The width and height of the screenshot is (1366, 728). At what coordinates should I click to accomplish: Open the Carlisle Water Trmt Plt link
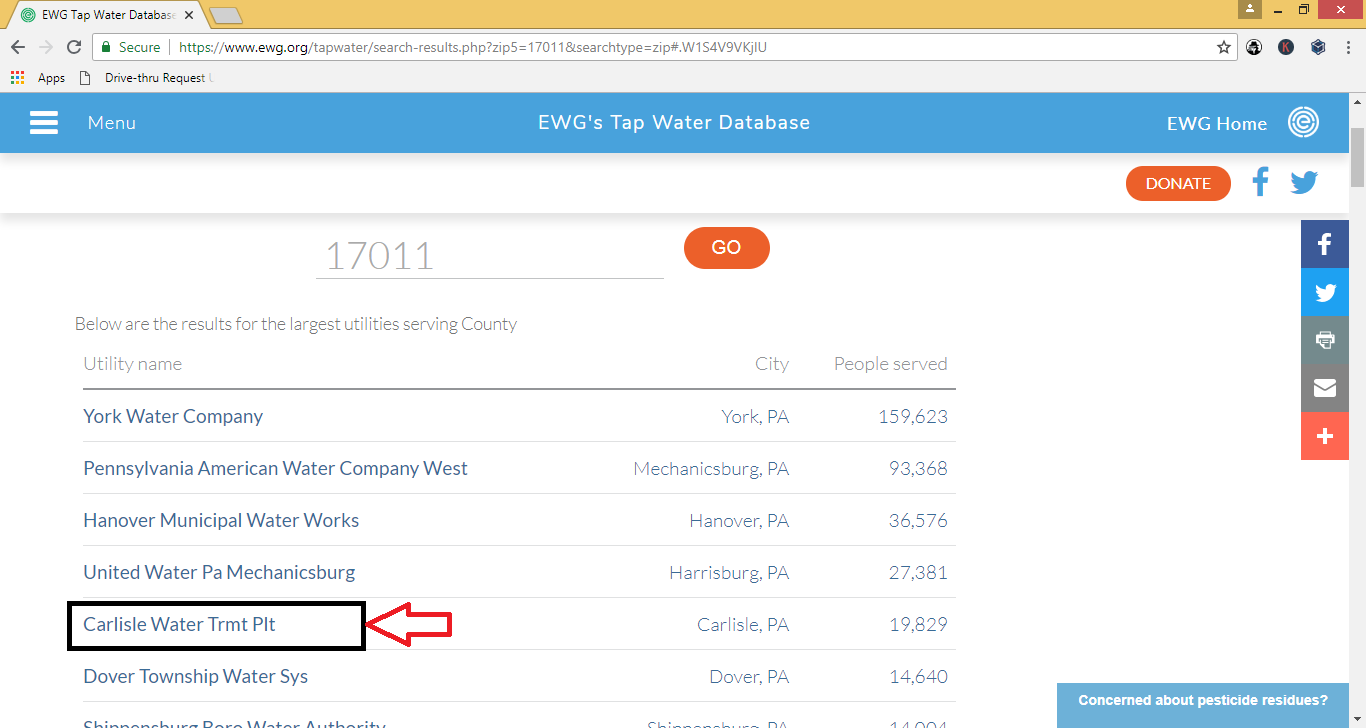coord(179,624)
